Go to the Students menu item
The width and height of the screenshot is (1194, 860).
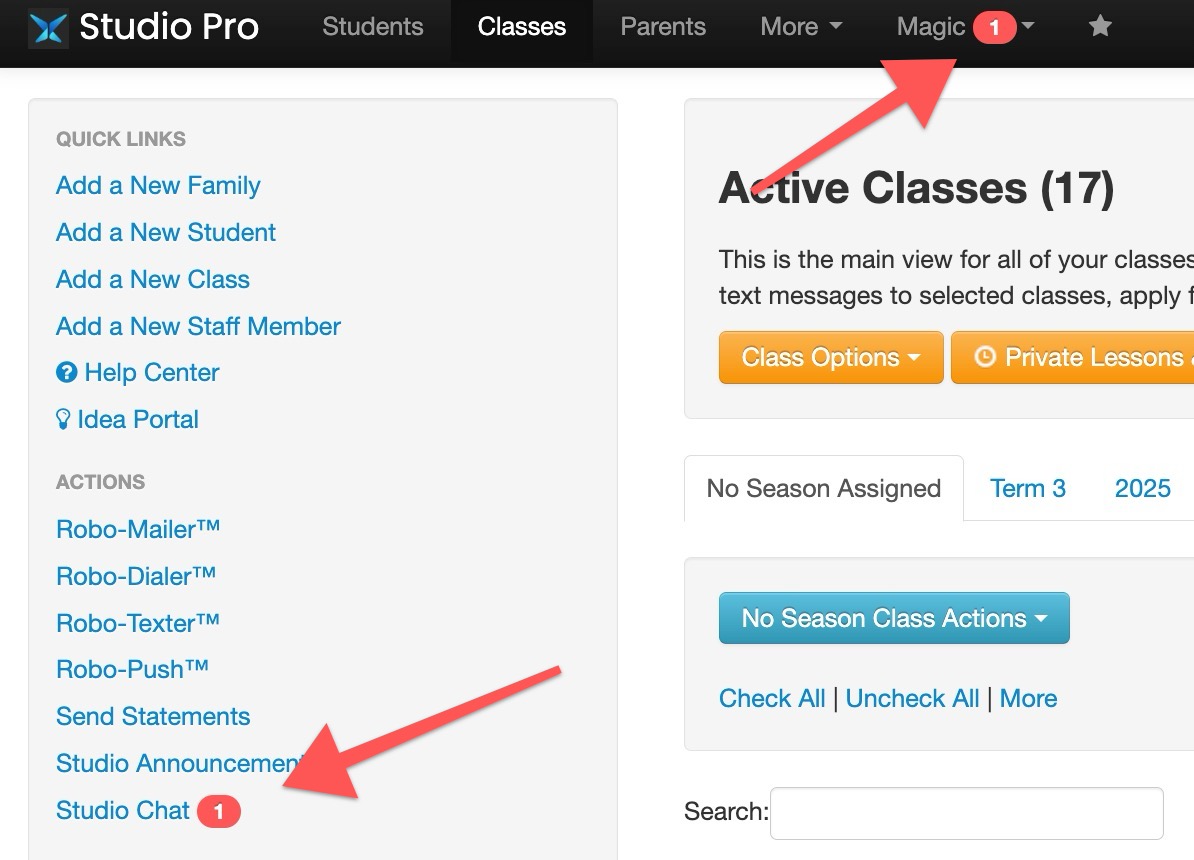(372, 27)
